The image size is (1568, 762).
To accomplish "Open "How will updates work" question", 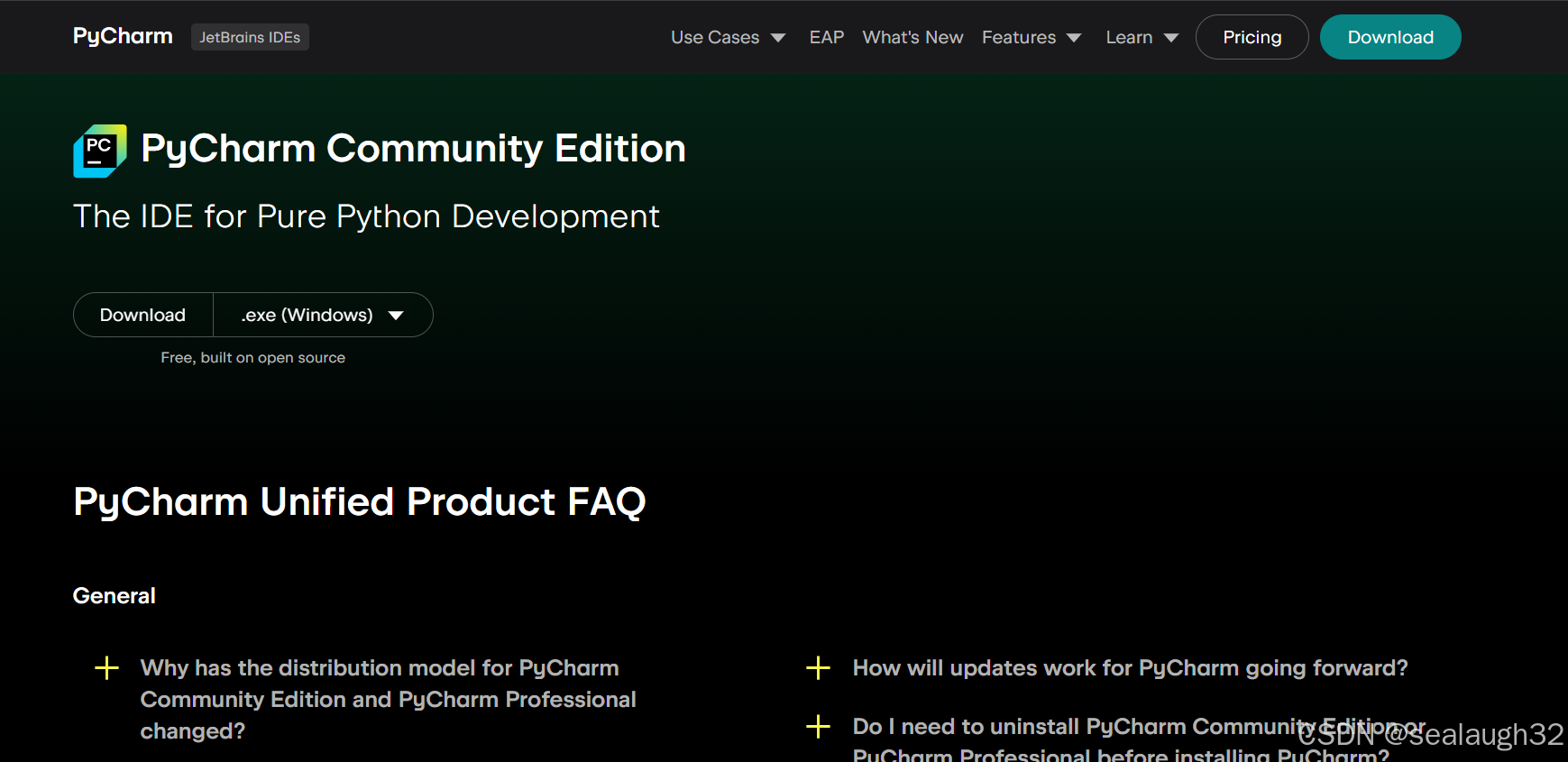I will pyautogui.click(x=1130, y=668).
